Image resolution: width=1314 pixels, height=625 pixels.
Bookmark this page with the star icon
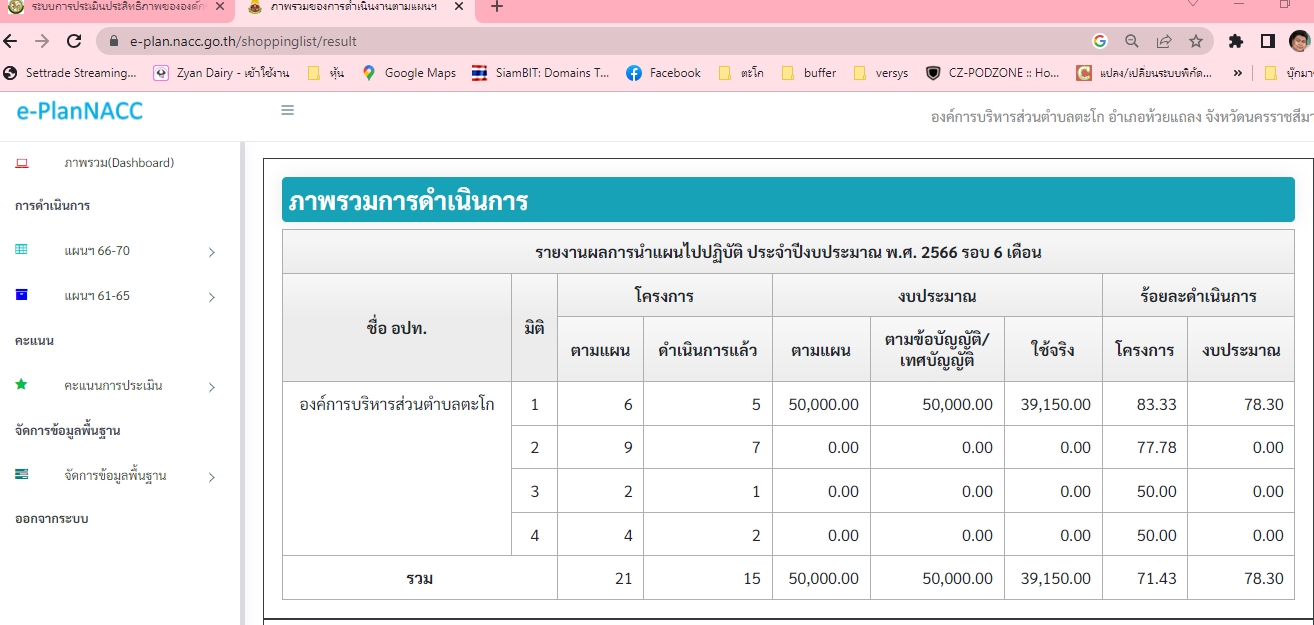[1195, 41]
